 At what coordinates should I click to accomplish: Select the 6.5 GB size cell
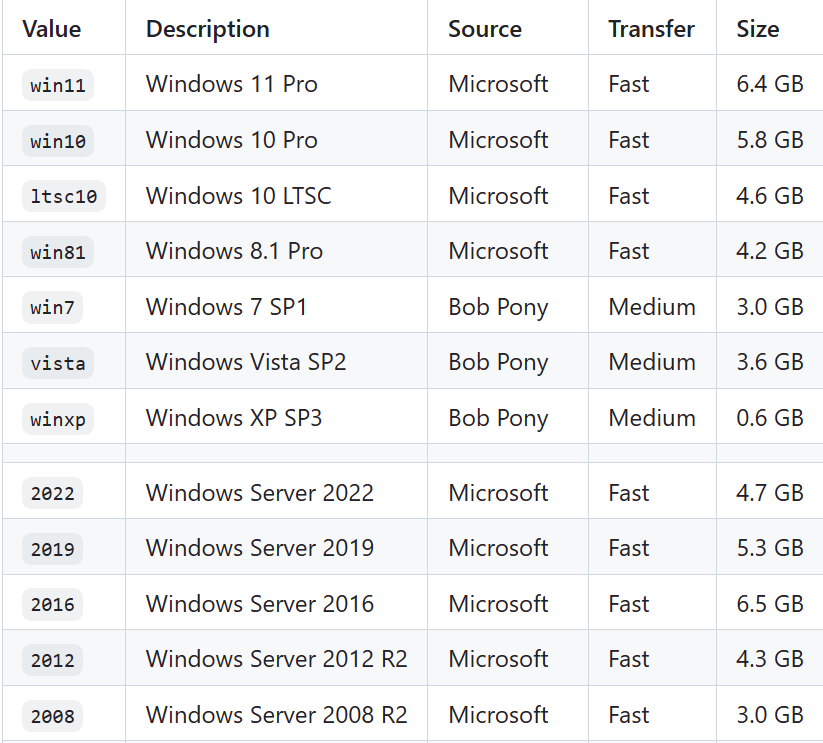coord(769,602)
